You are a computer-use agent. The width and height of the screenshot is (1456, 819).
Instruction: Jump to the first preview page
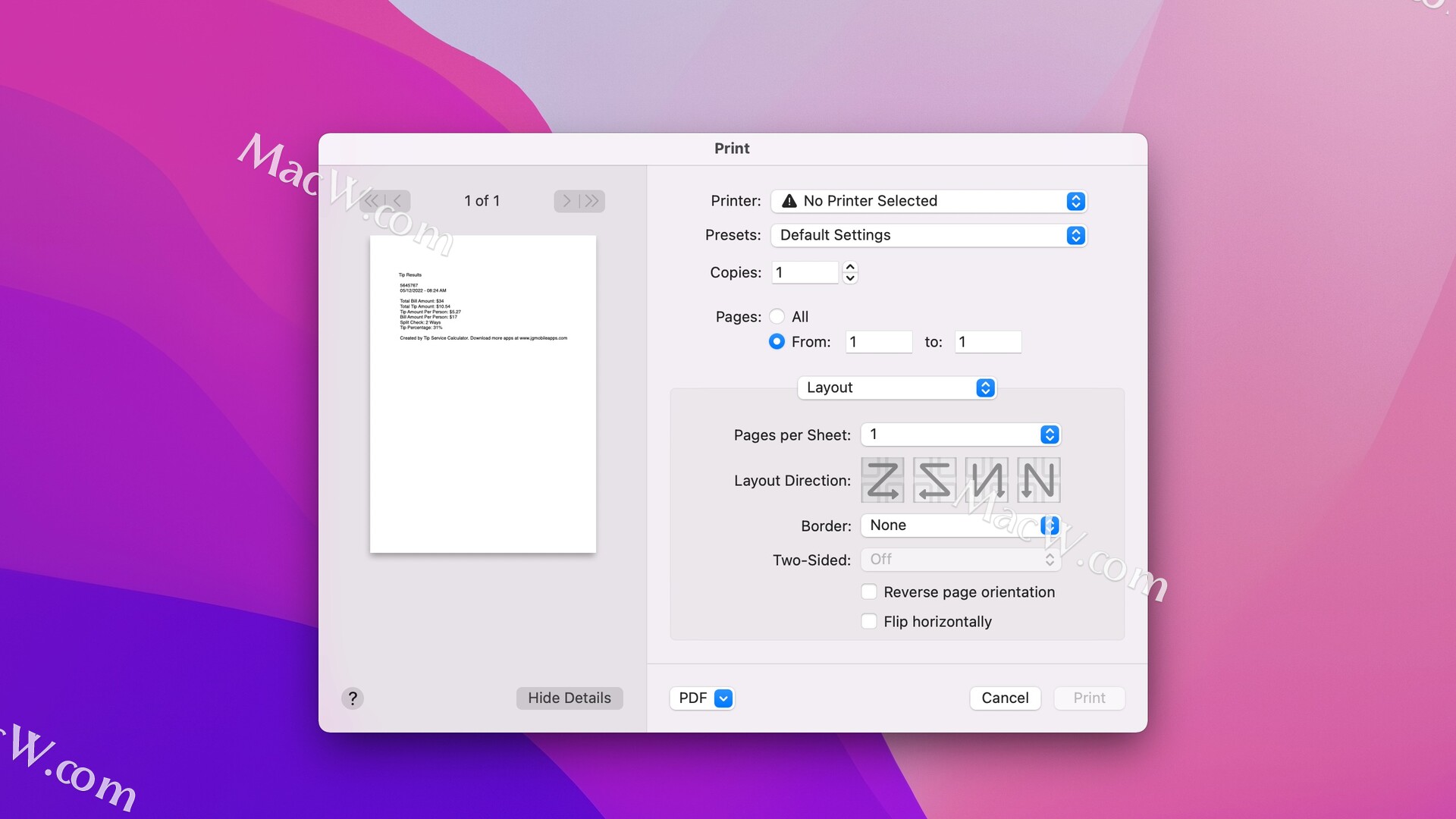pyautogui.click(x=372, y=201)
